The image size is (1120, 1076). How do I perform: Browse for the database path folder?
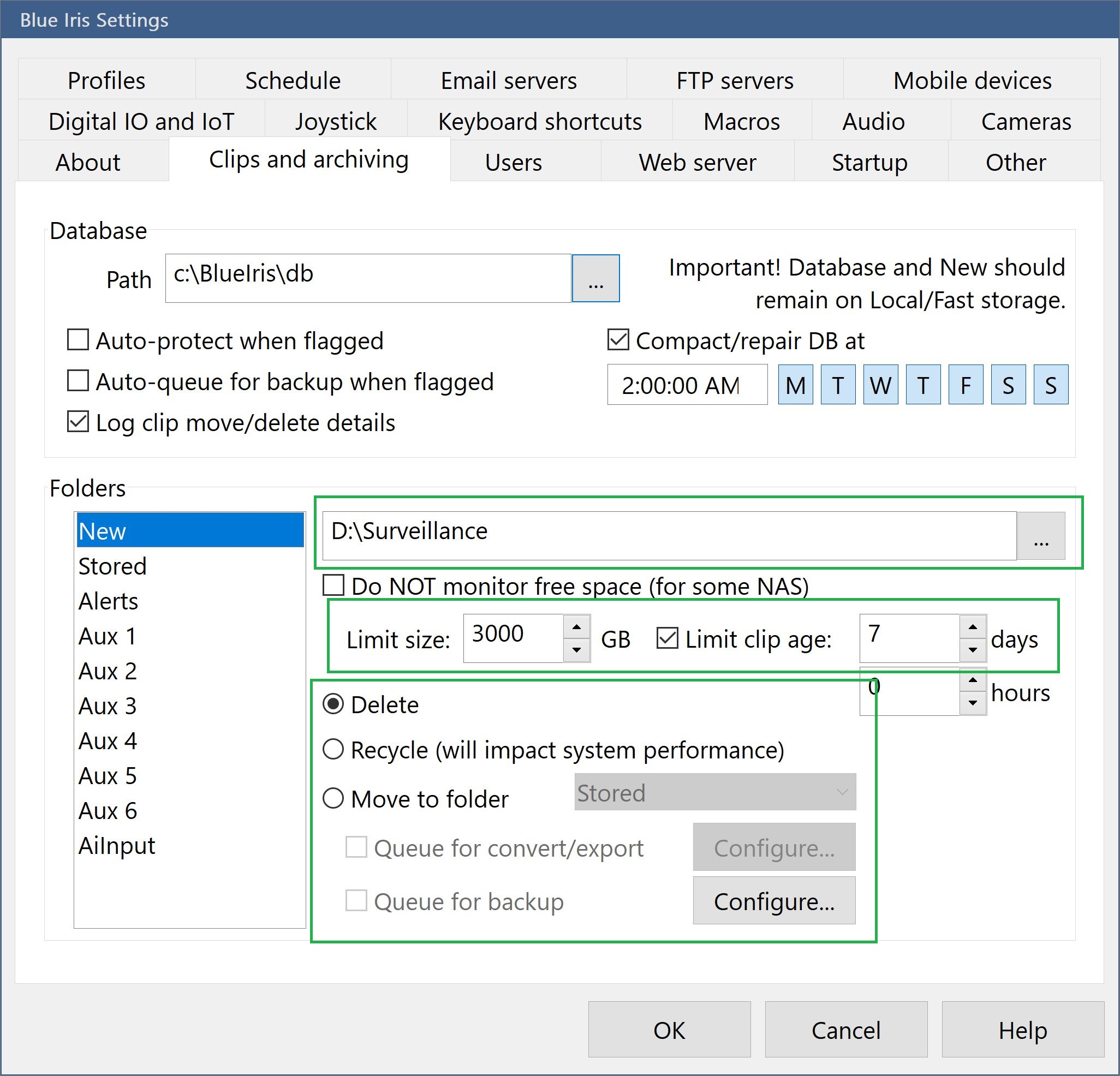pyautogui.click(x=595, y=278)
